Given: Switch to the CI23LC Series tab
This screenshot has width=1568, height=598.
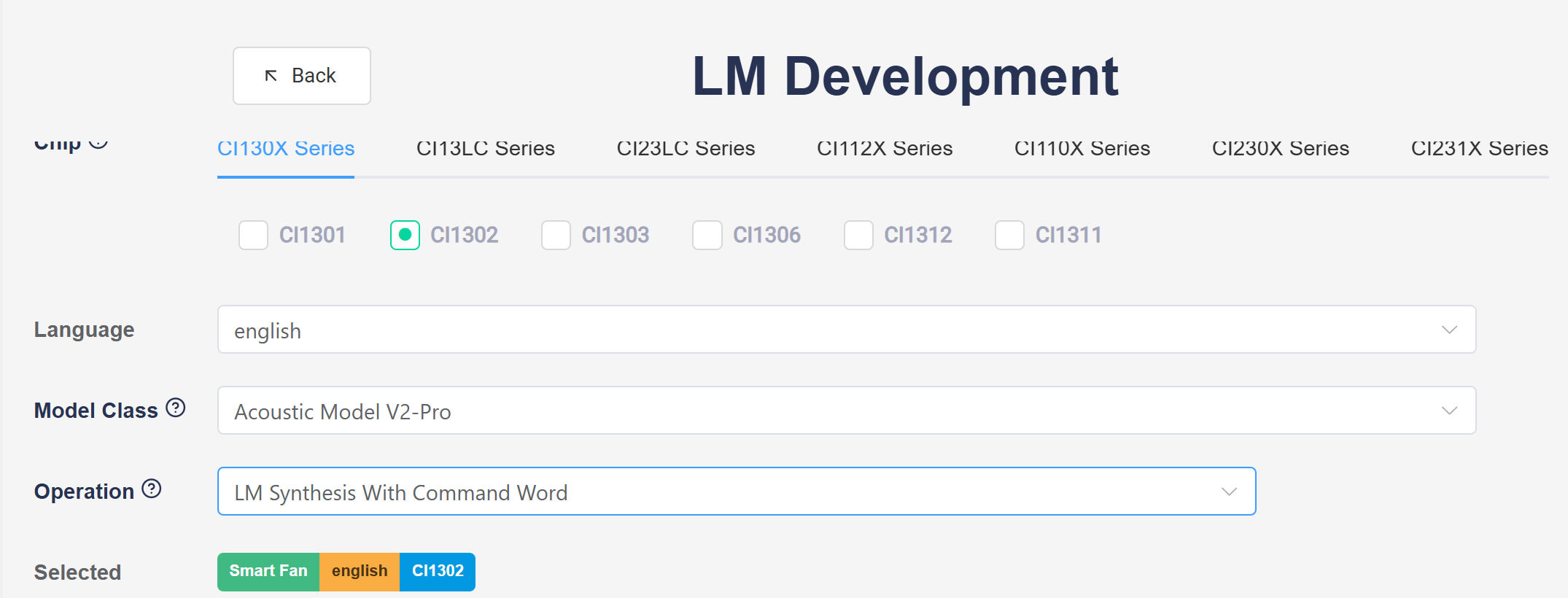Looking at the screenshot, I should tap(686, 149).
